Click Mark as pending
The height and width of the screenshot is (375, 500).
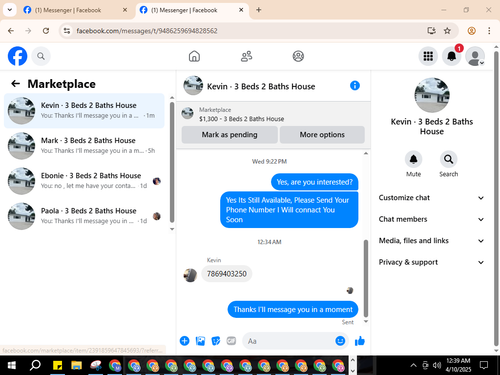(x=229, y=135)
